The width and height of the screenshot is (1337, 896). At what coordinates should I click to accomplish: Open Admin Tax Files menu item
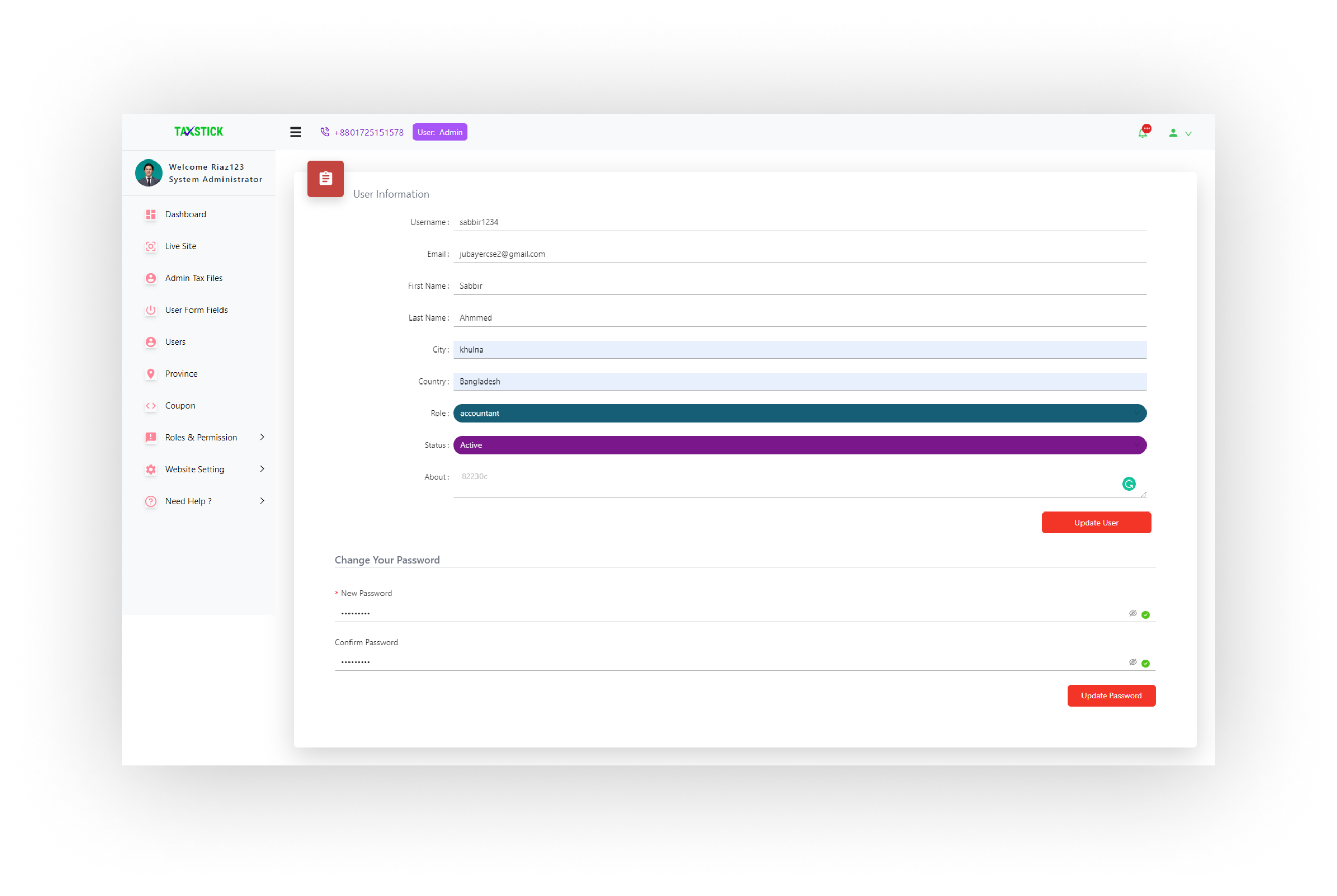[194, 278]
